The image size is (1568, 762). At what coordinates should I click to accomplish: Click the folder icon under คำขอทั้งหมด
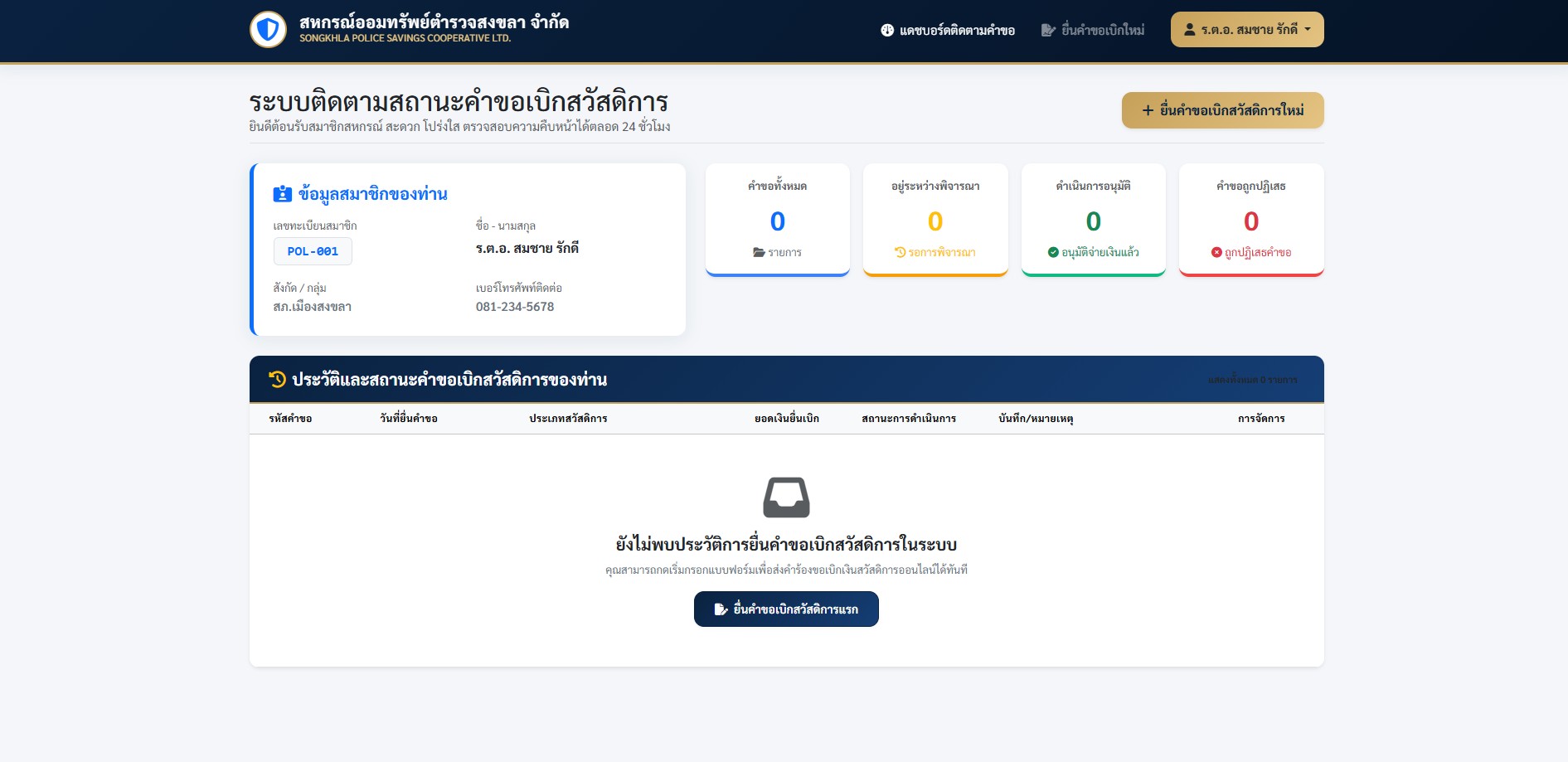tap(759, 252)
